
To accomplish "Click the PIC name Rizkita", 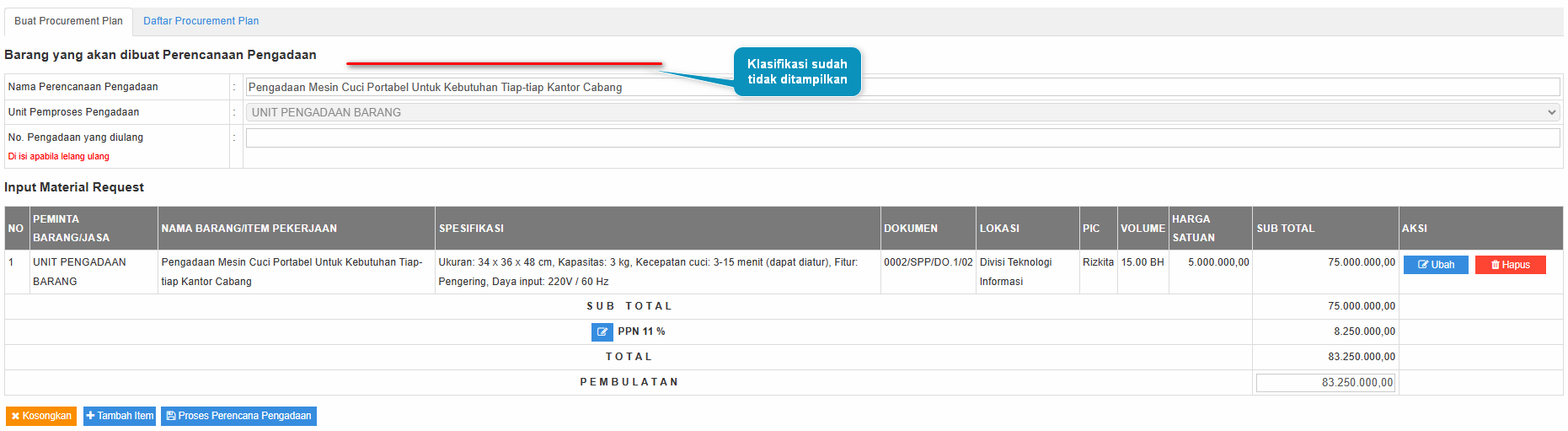I will click(x=1098, y=262).
